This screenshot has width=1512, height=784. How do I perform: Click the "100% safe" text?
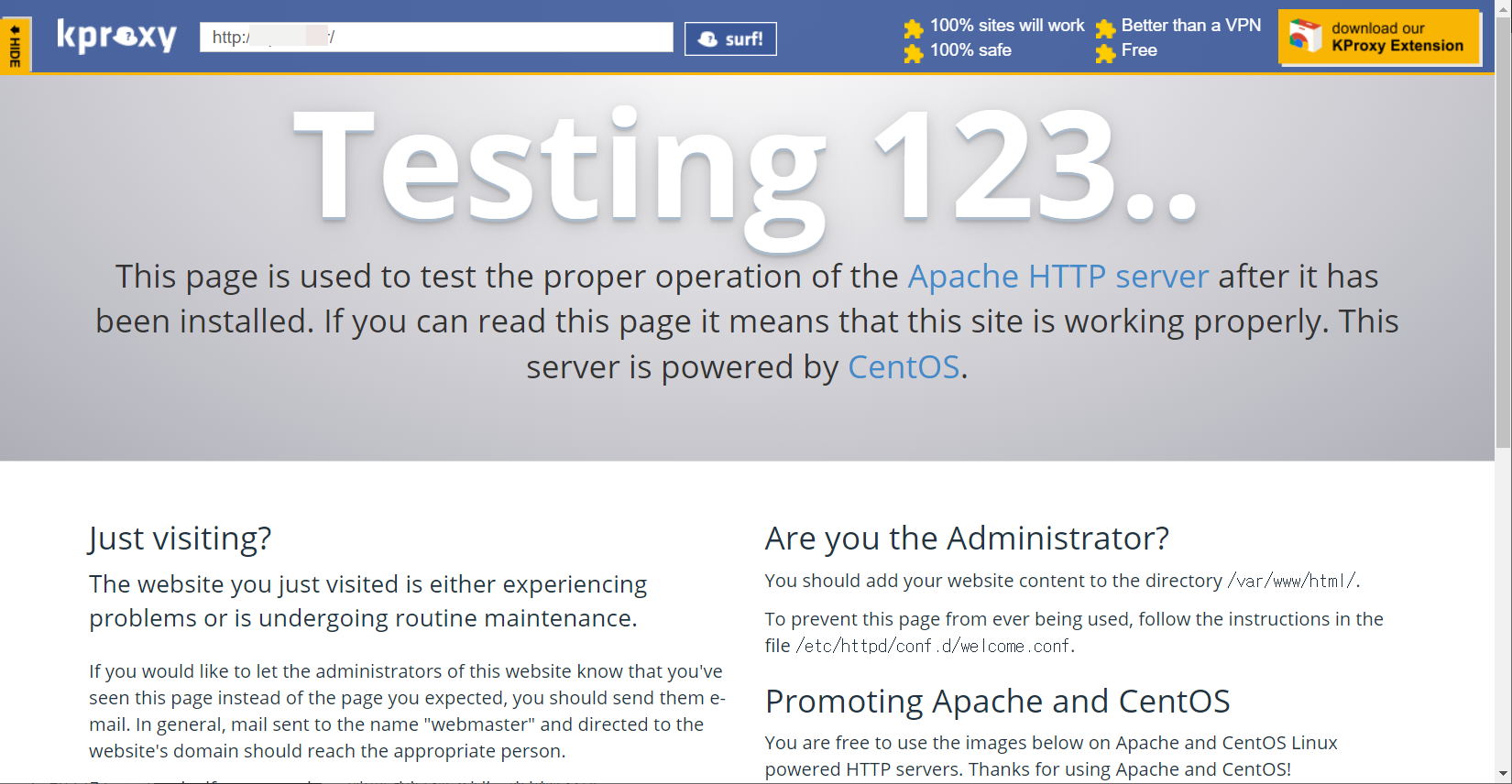point(970,50)
